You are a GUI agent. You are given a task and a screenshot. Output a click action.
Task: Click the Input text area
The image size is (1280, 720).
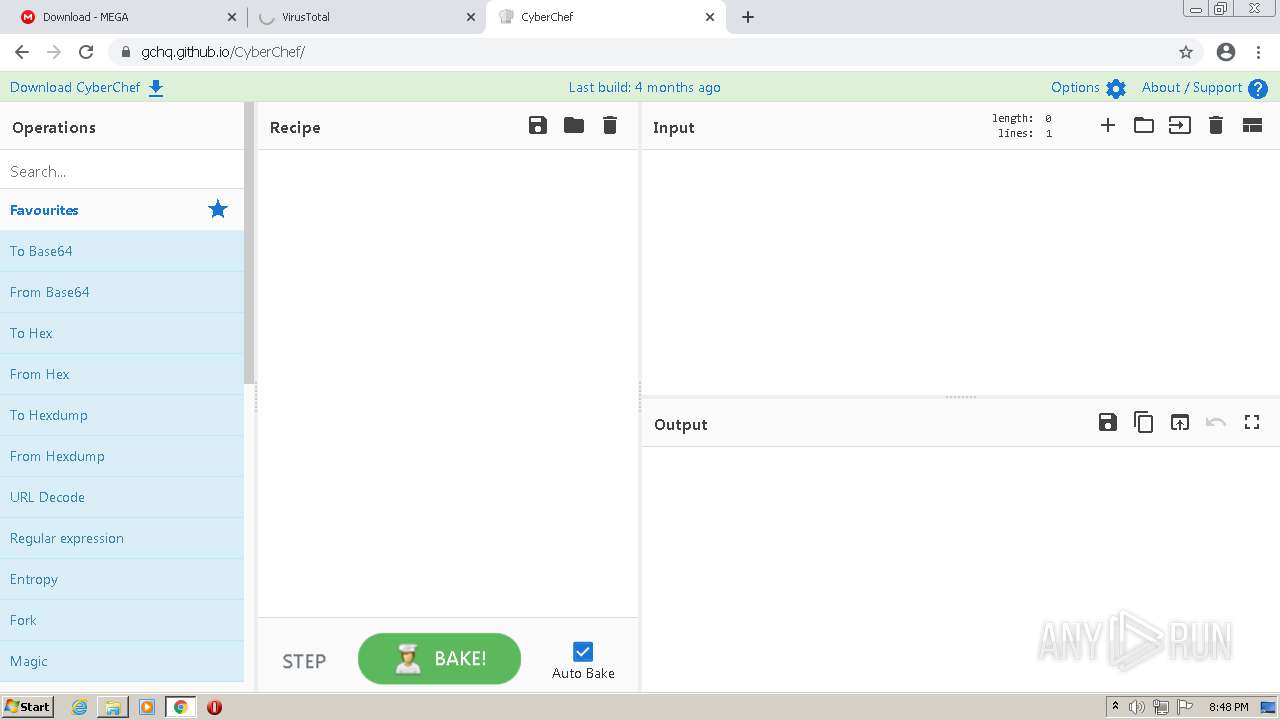(x=960, y=272)
